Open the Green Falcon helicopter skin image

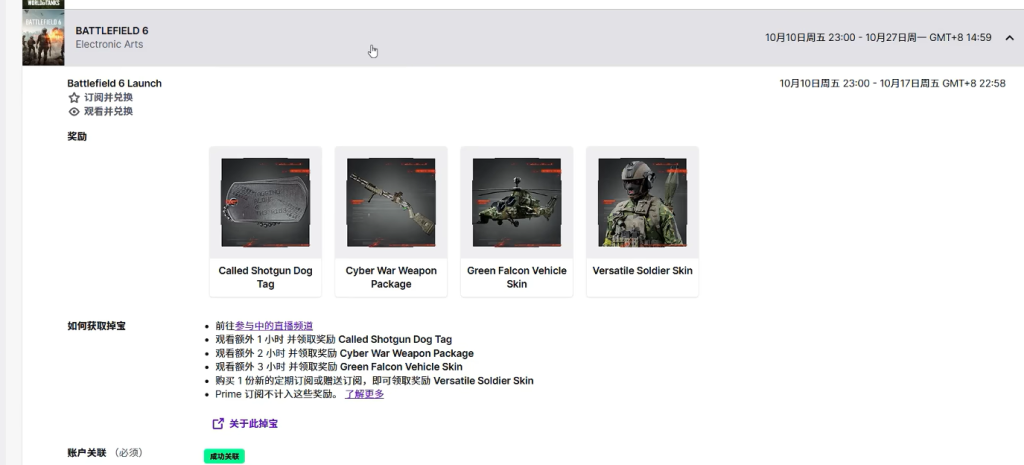point(516,202)
